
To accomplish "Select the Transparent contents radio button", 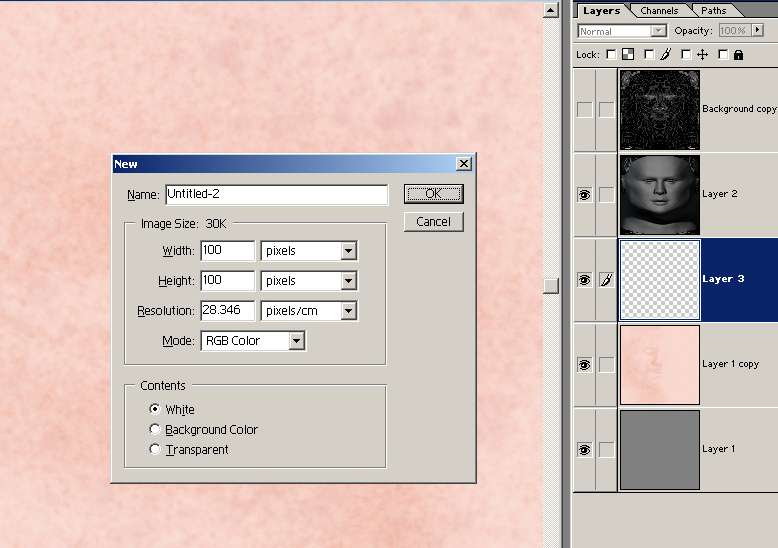I will coord(155,450).
